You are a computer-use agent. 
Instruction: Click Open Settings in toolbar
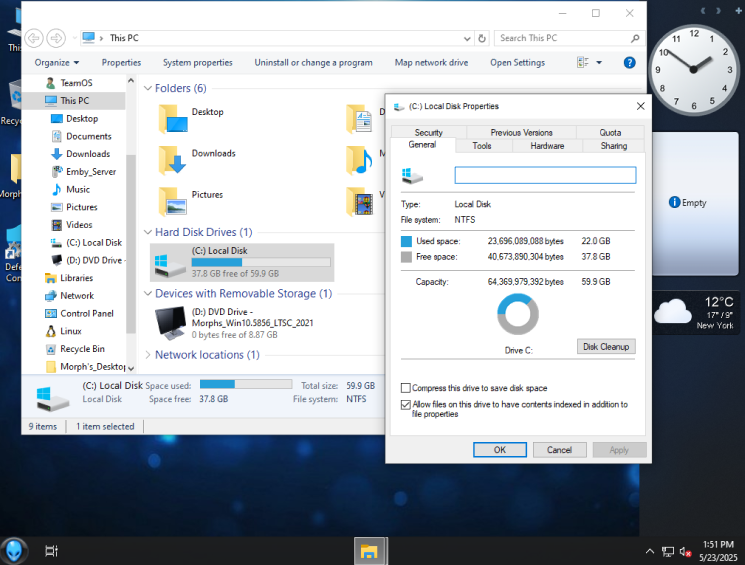pyautogui.click(x=517, y=63)
